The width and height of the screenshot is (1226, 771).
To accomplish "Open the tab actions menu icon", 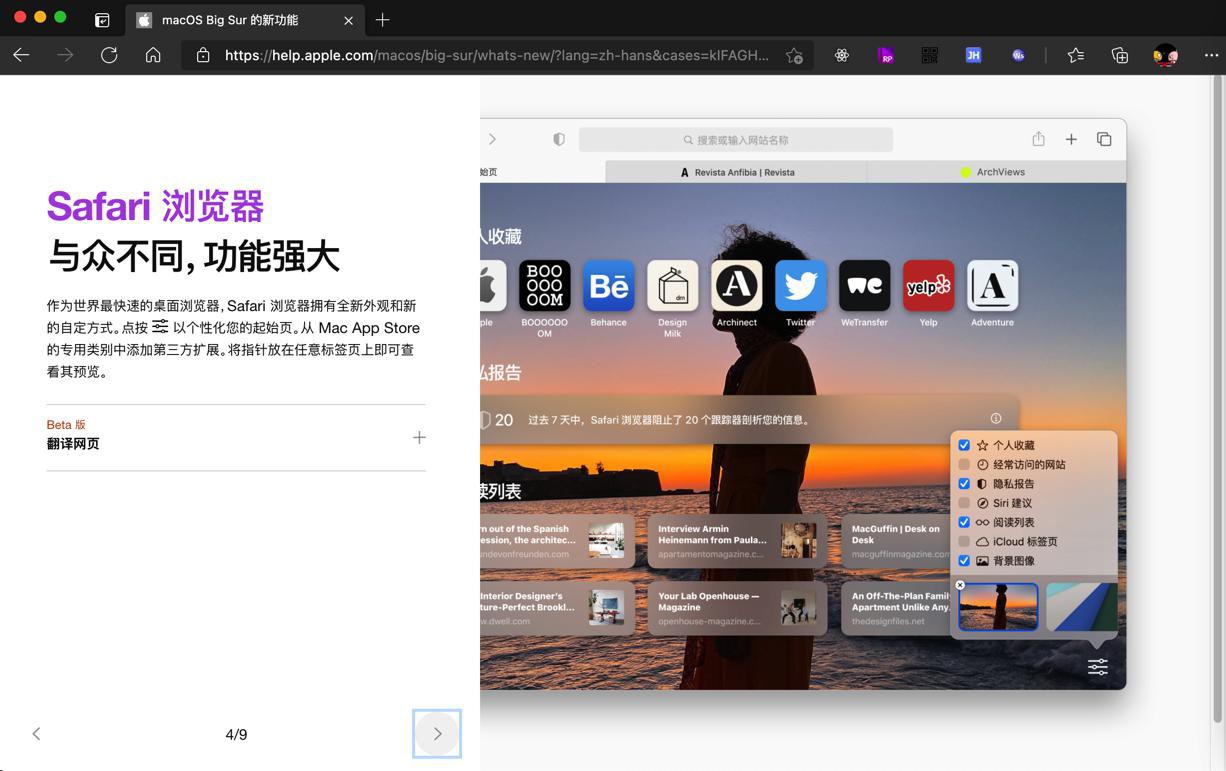I will (102, 20).
